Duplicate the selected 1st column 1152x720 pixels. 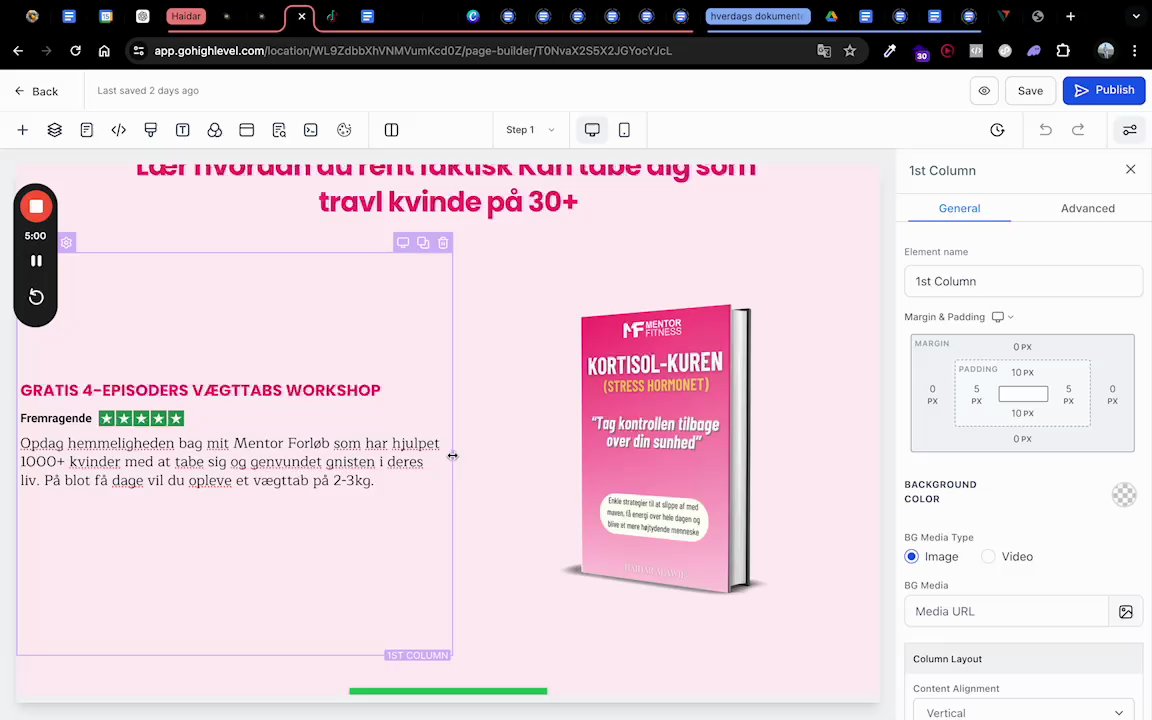(423, 242)
